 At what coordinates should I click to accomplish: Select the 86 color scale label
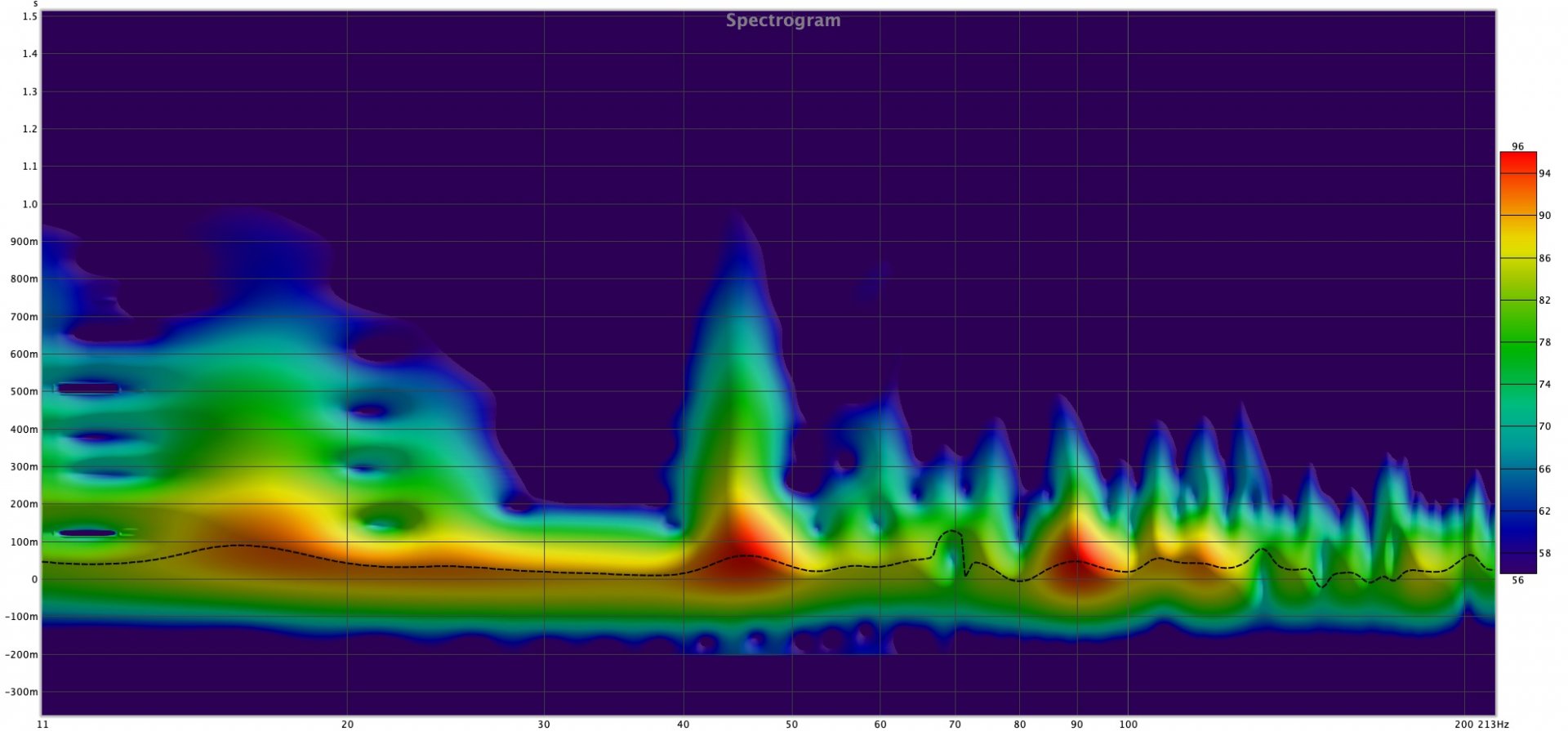[x=1544, y=258]
